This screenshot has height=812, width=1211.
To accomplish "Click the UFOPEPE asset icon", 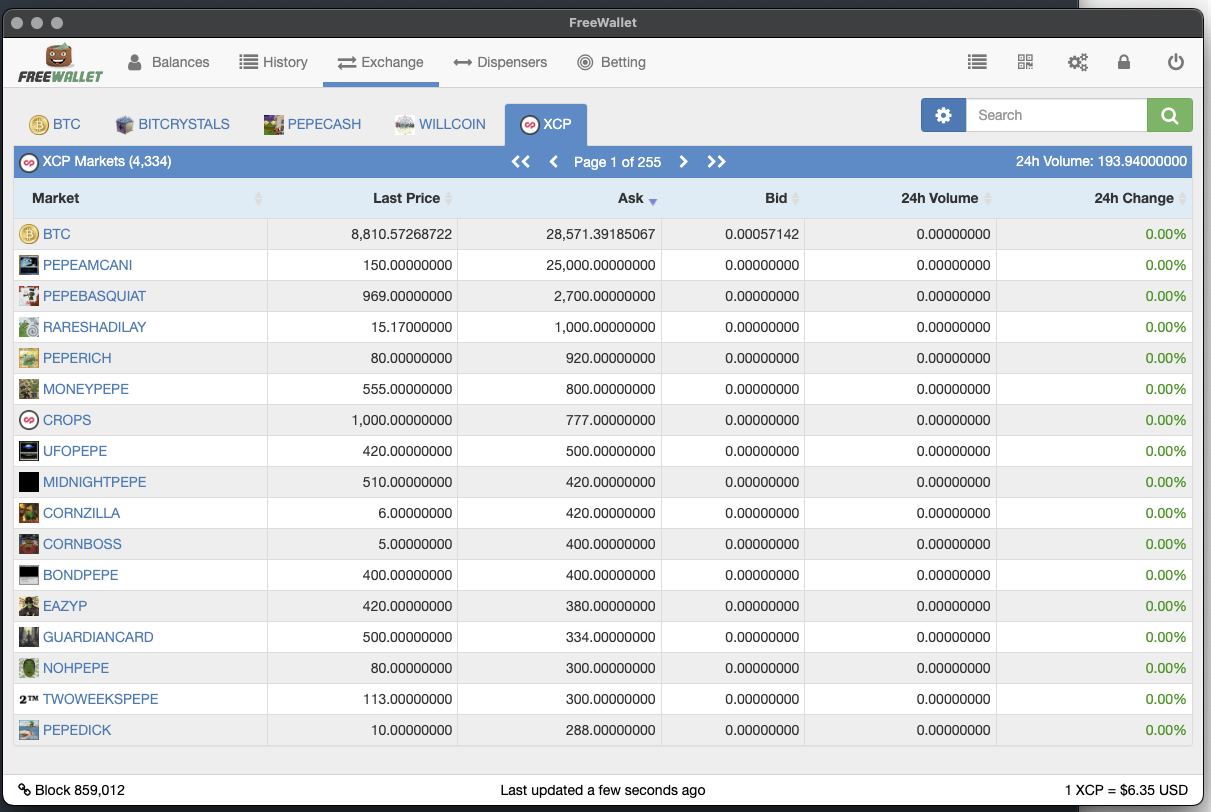I will pos(29,451).
